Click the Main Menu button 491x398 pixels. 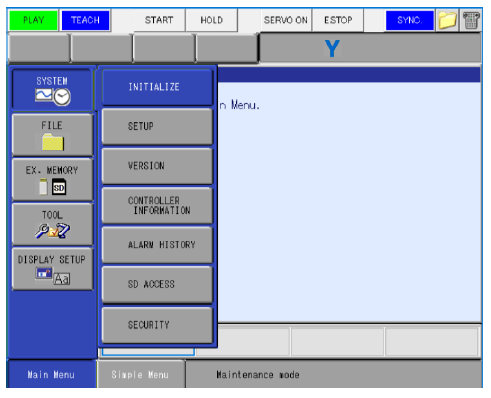tap(51, 375)
